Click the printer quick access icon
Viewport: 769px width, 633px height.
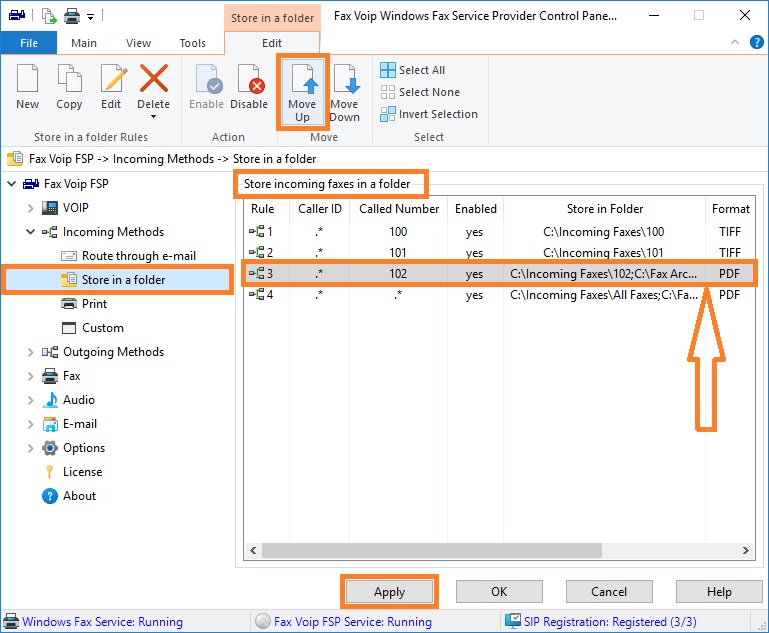pyautogui.click(x=72, y=16)
